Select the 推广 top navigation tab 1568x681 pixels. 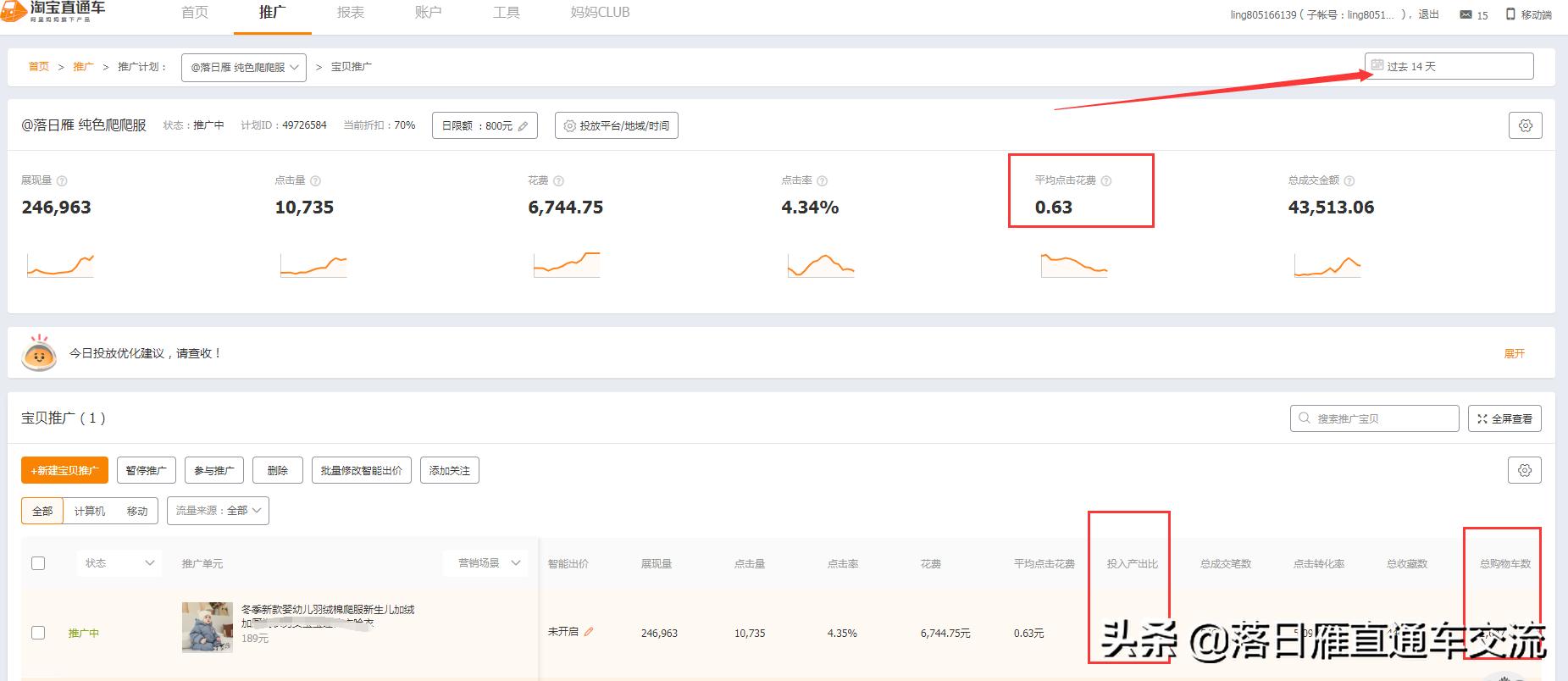(x=272, y=13)
